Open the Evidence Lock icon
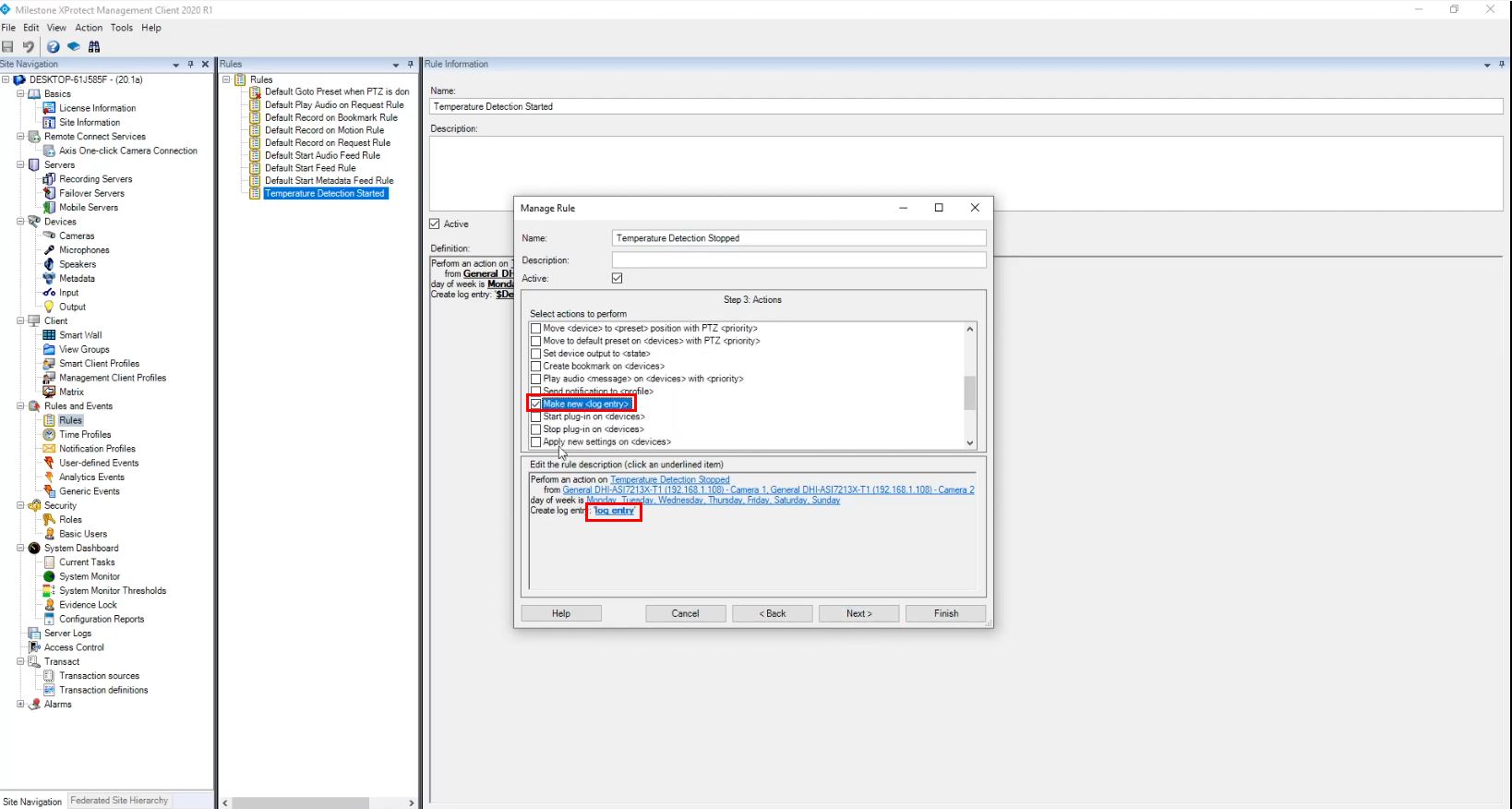This screenshot has height=809, width=1512. tap(50, 605)
